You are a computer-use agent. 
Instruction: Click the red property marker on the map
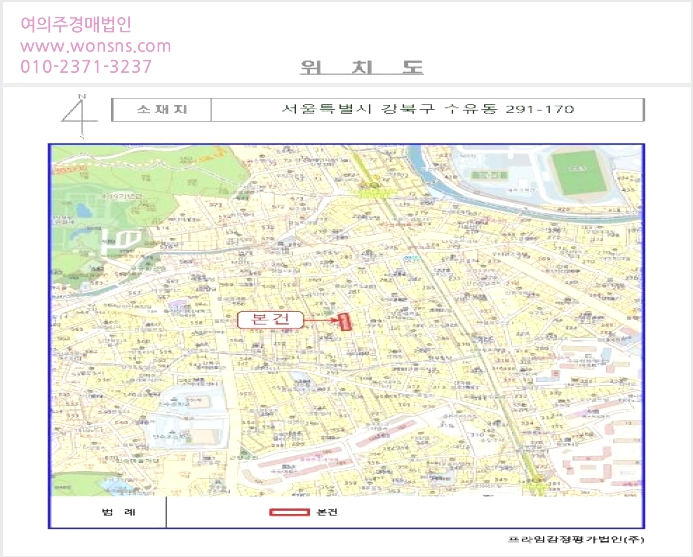(345, 322)
